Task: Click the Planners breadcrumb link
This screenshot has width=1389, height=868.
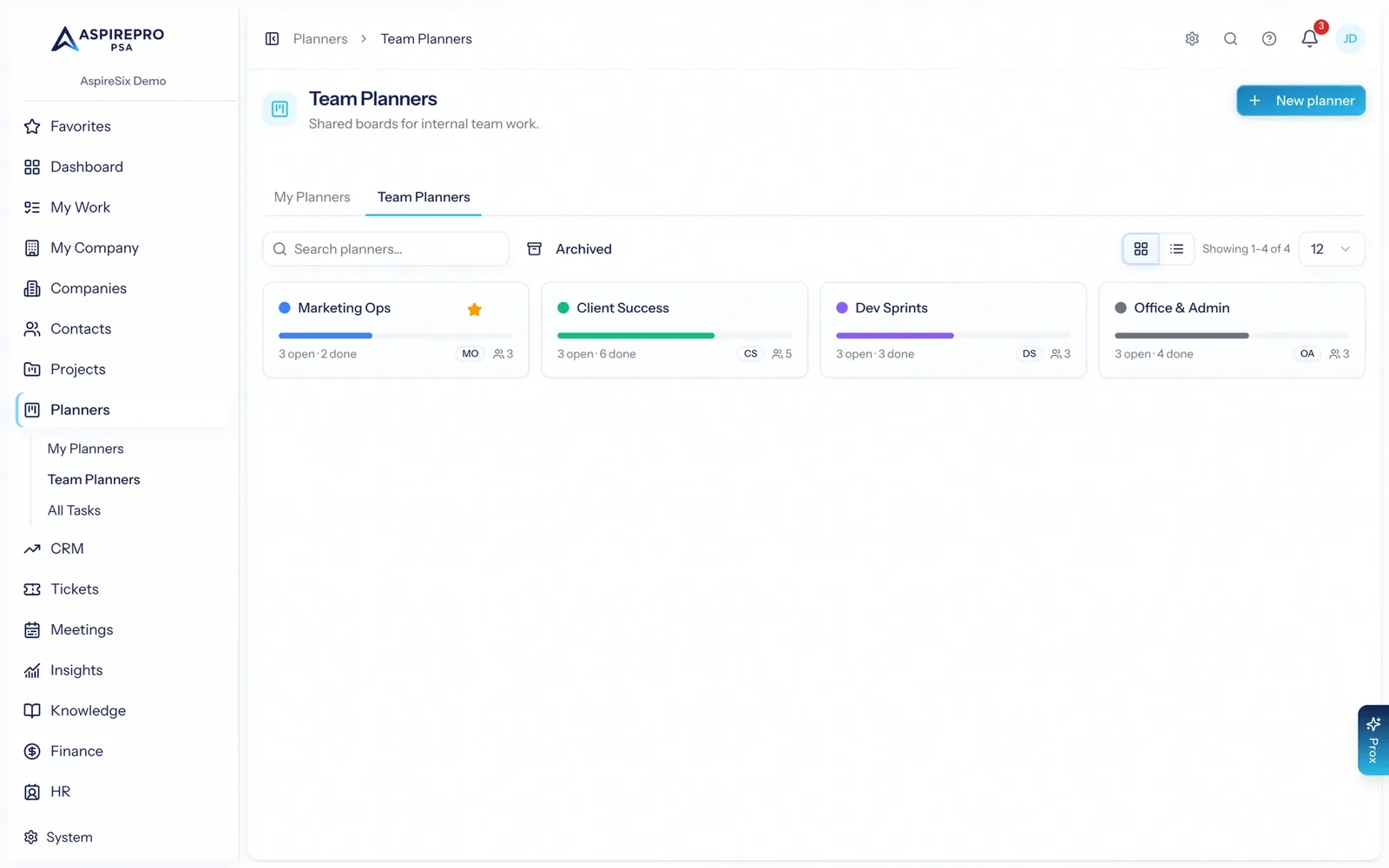Action: point(320,39)
